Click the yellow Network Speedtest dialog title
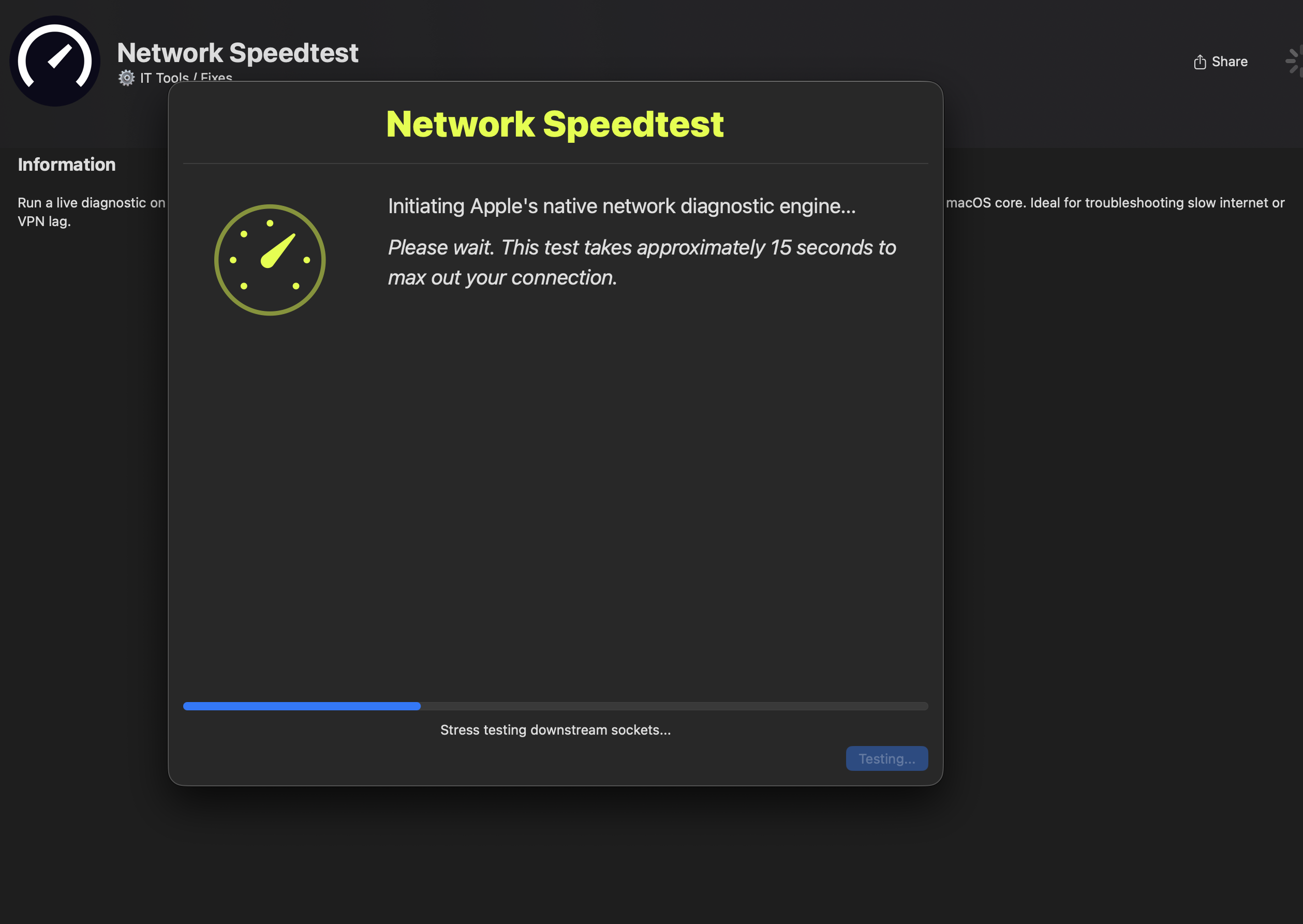This screenshot has height=924, width=1303. [x=555, y=124]
